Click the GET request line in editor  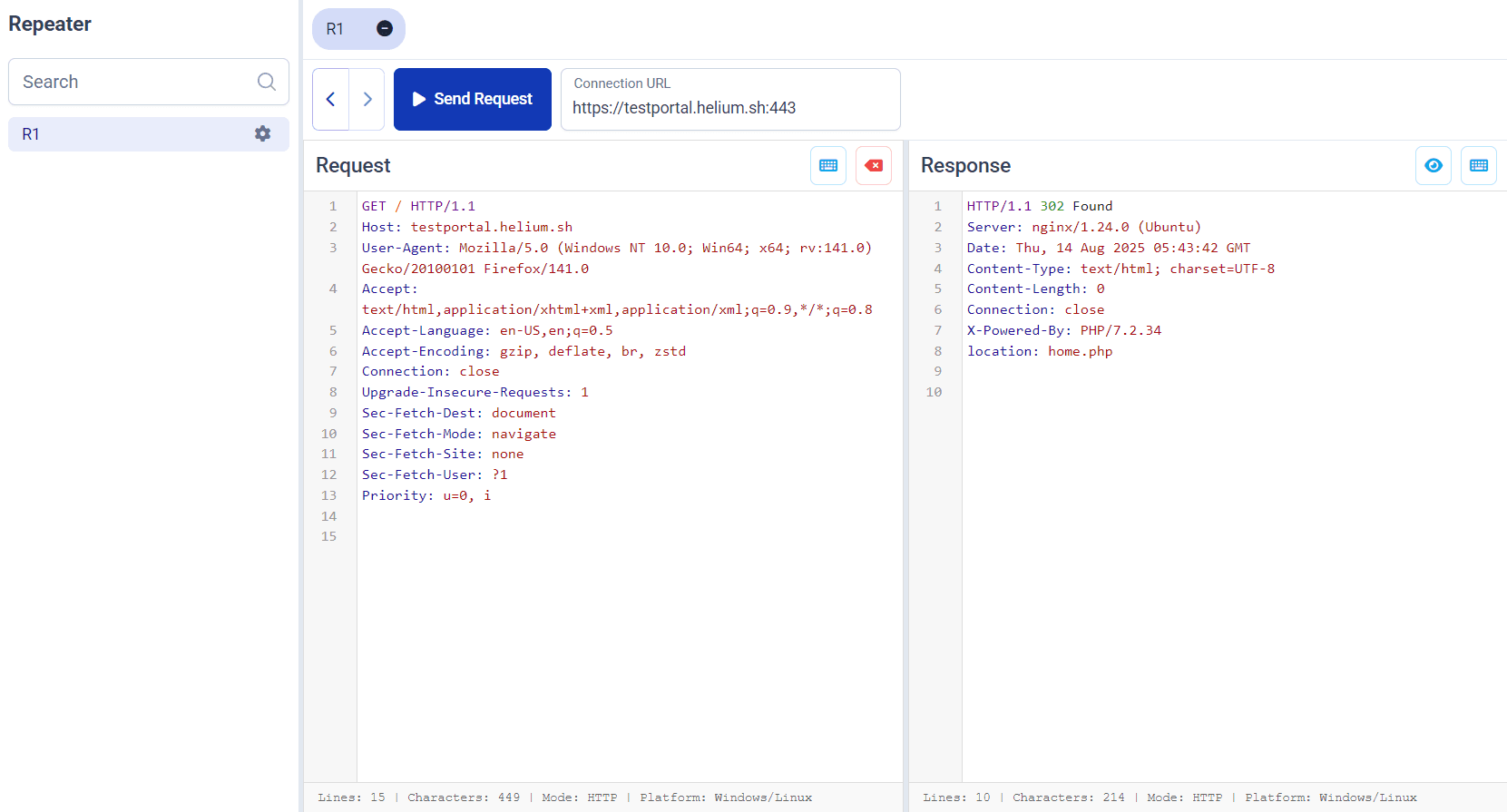click(x=418, y=206)
